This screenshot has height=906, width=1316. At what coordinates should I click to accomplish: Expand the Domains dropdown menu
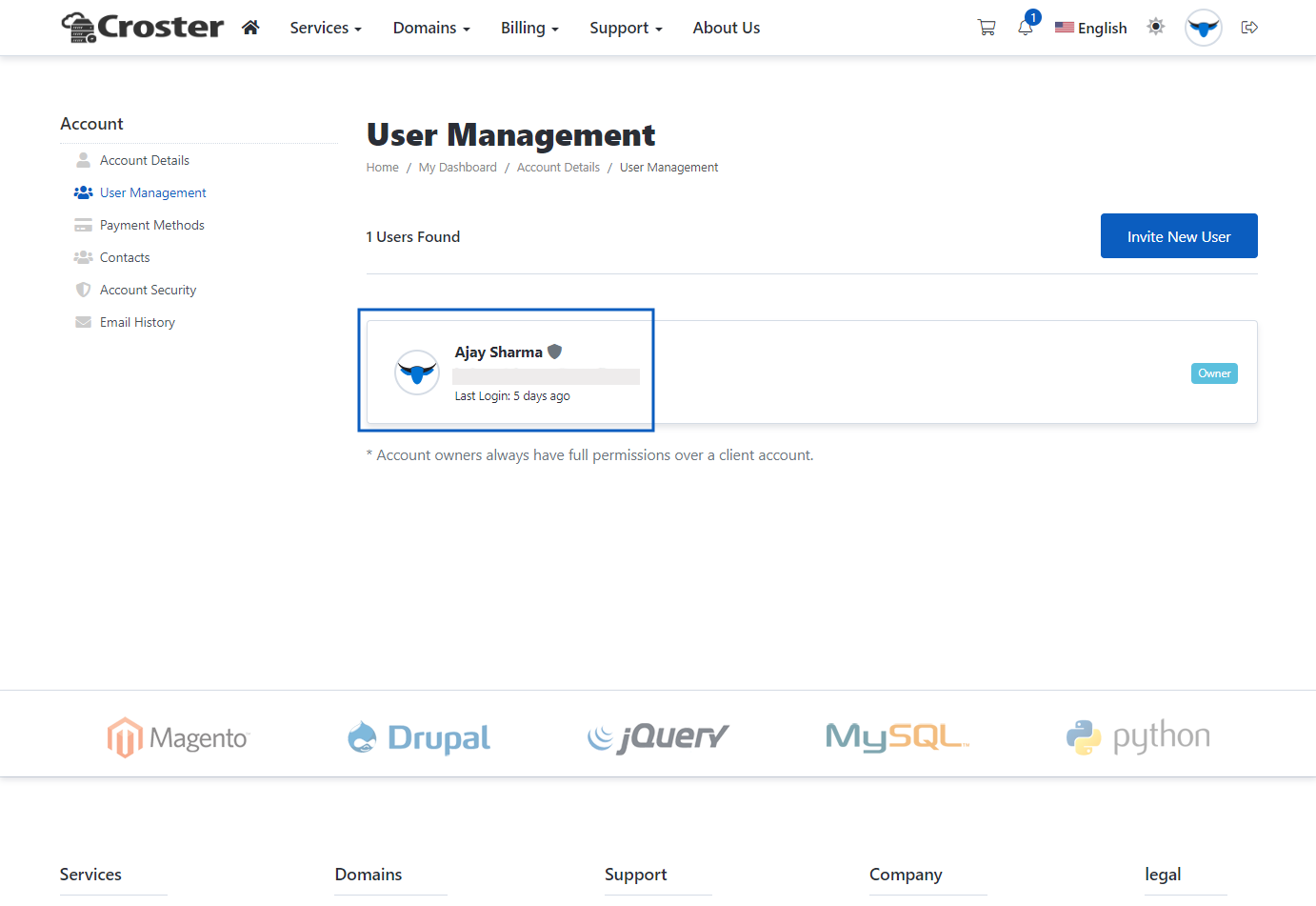pos(431,28)
